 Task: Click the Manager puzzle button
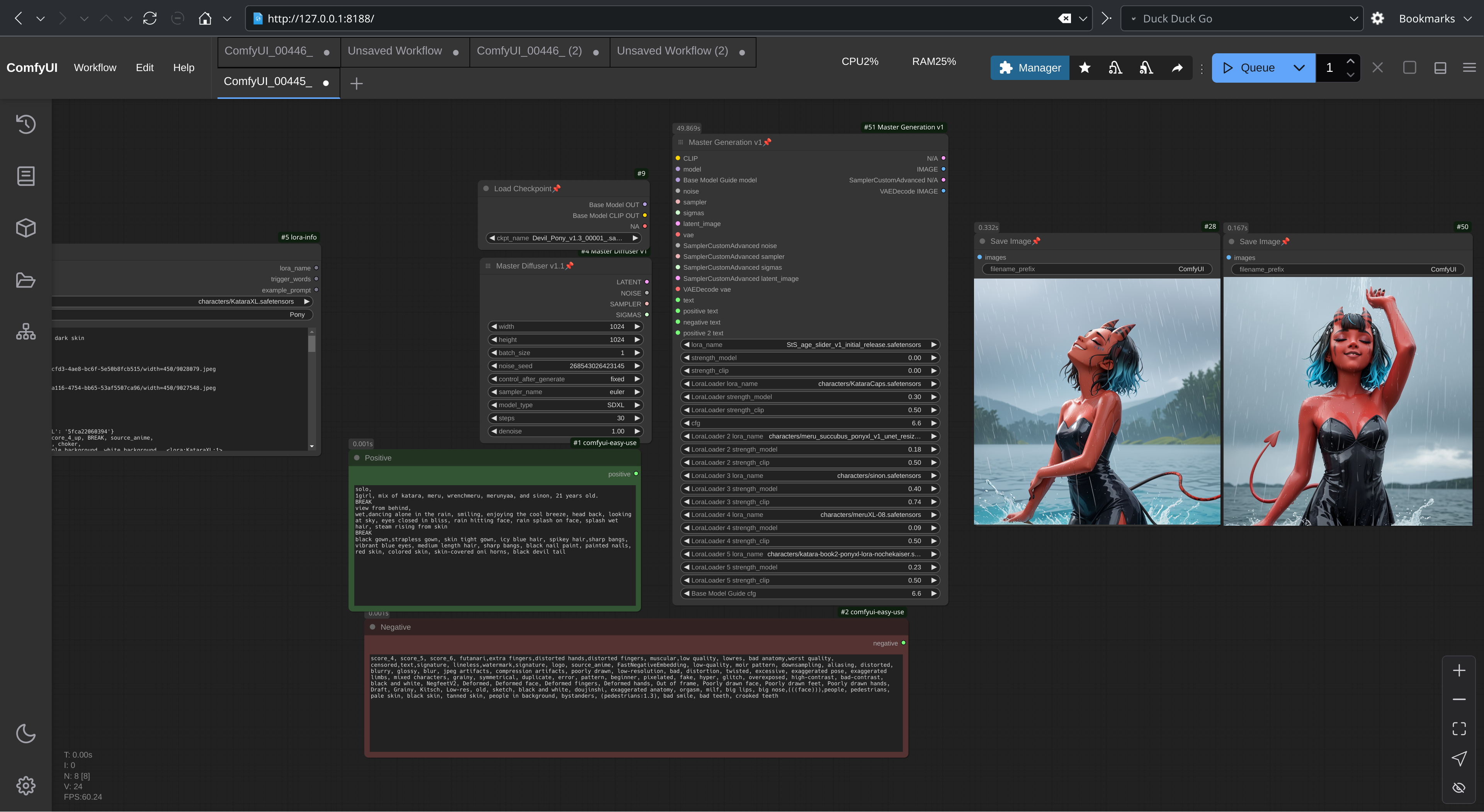click(1030, 68)
